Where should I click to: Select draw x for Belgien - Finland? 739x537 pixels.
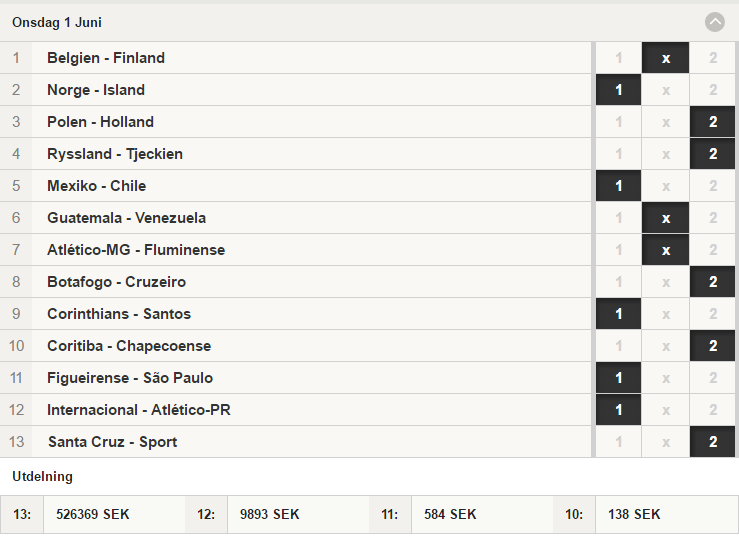[x=665, y=58]
